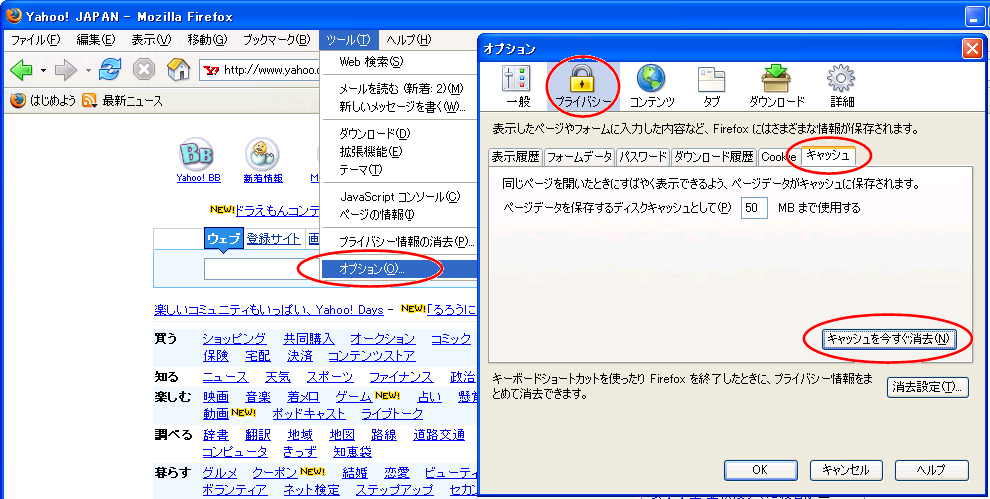Image resolution: width=990 pixels, height=499 pixels.
Task: Switch to the 表示履歴 tab
Action: [515, 157]
